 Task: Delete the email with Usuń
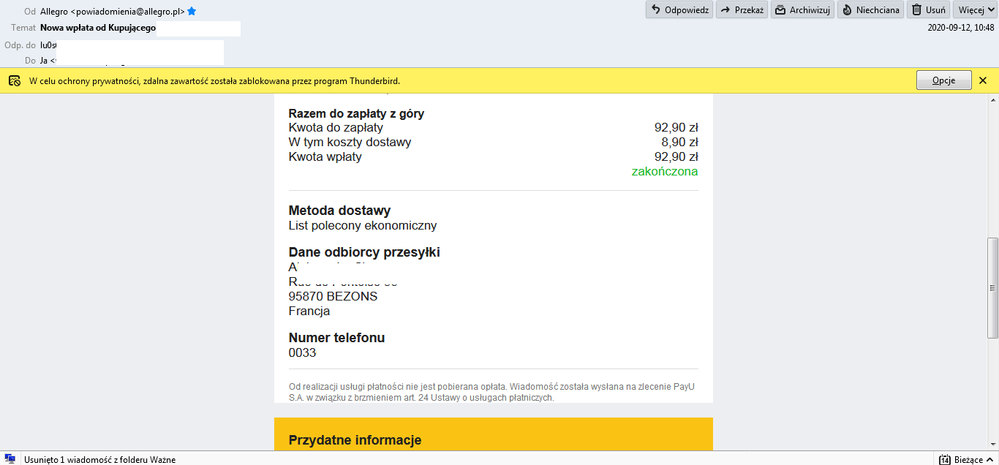click(x=929, y=10)
